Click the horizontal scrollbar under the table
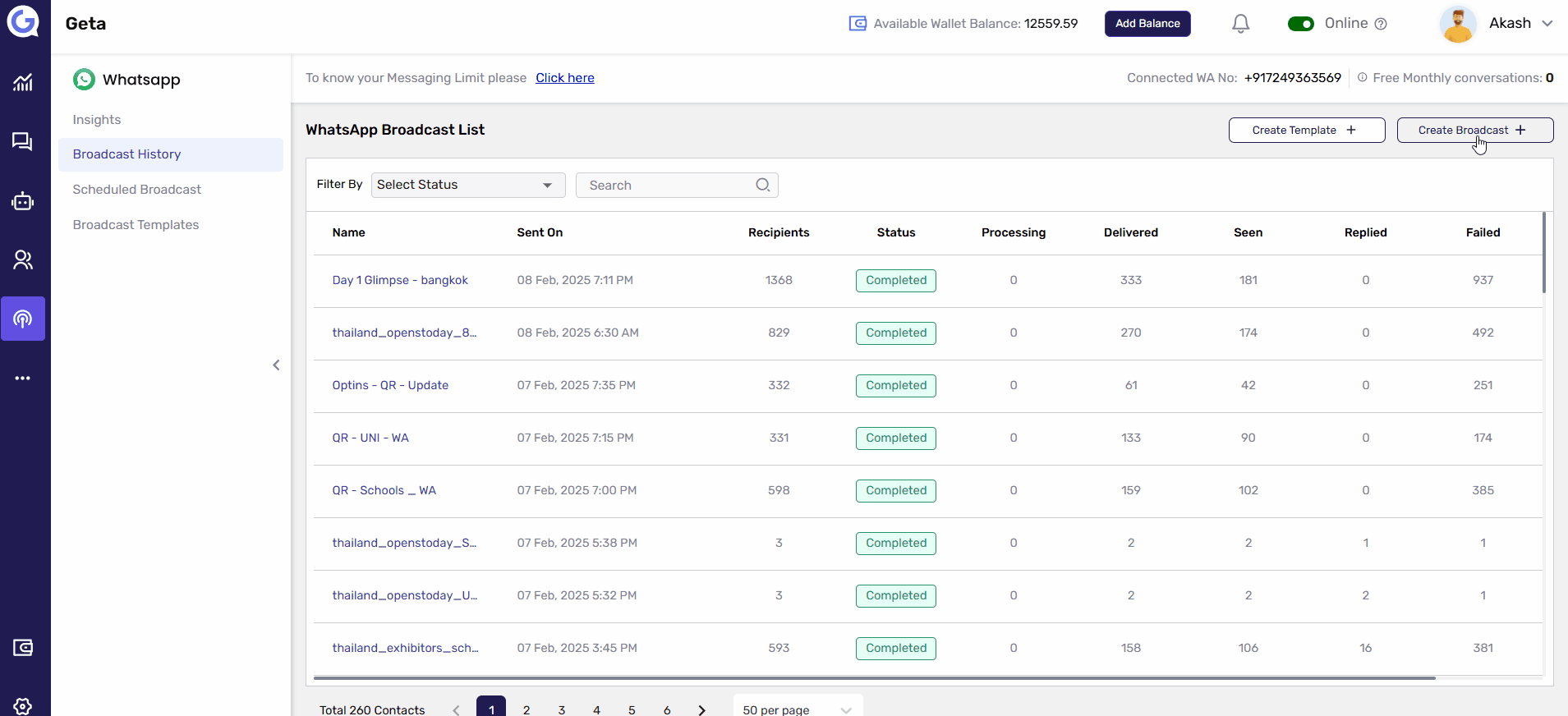 (874, 678)
